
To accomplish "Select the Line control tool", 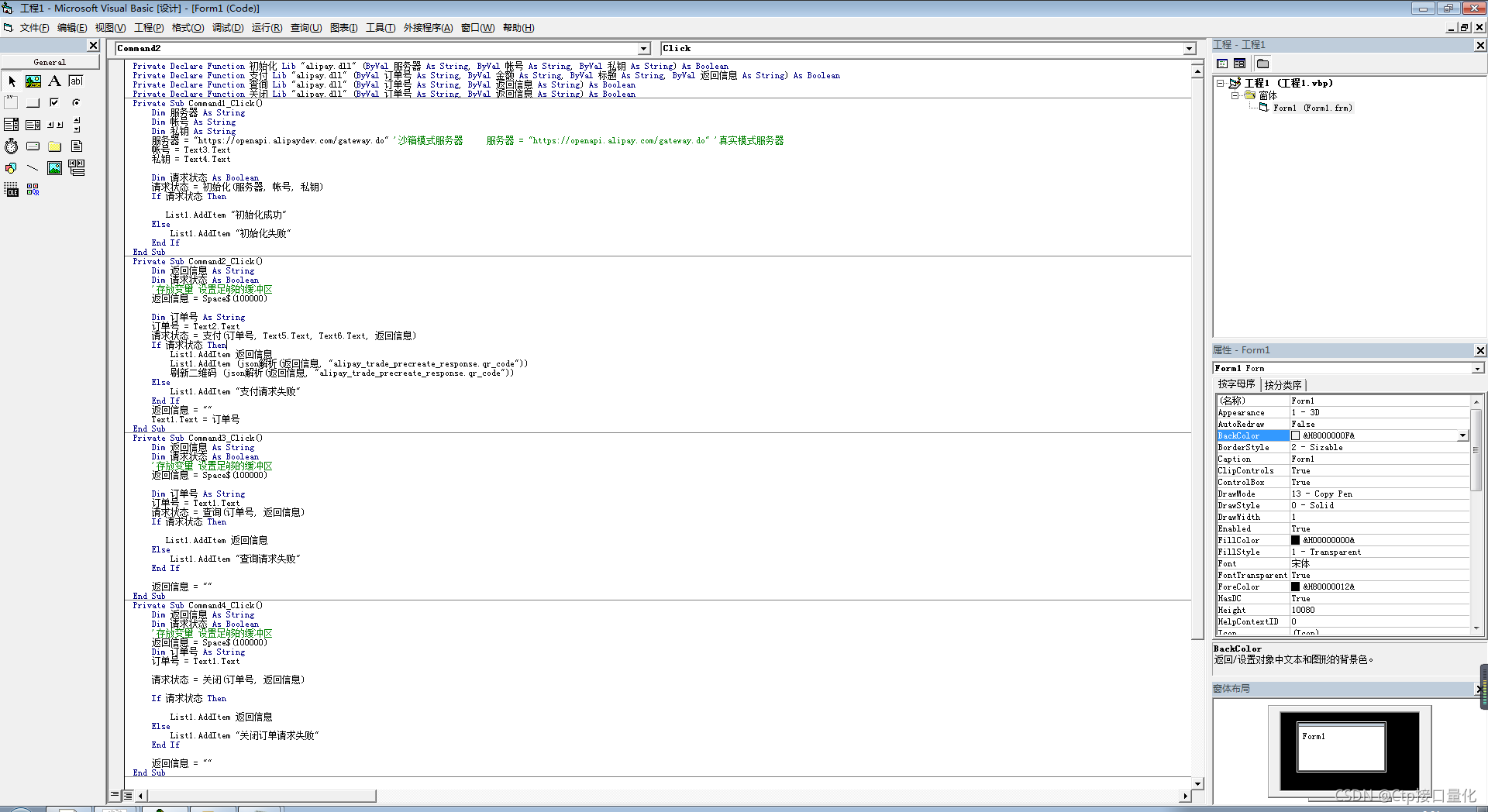I will (x=33, y=168).
